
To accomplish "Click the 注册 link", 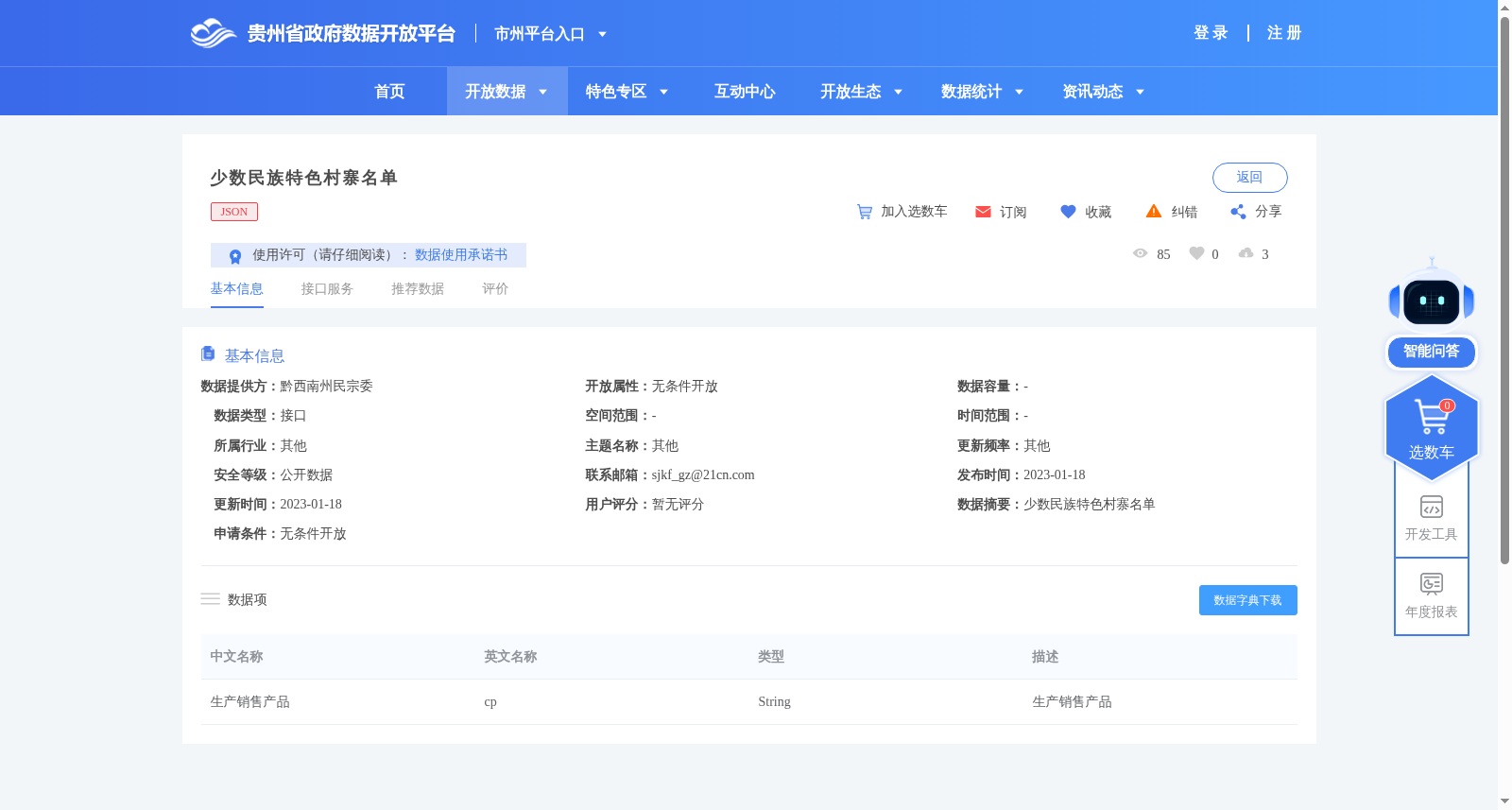I will pyautogui.click(x=1284, y=33).
